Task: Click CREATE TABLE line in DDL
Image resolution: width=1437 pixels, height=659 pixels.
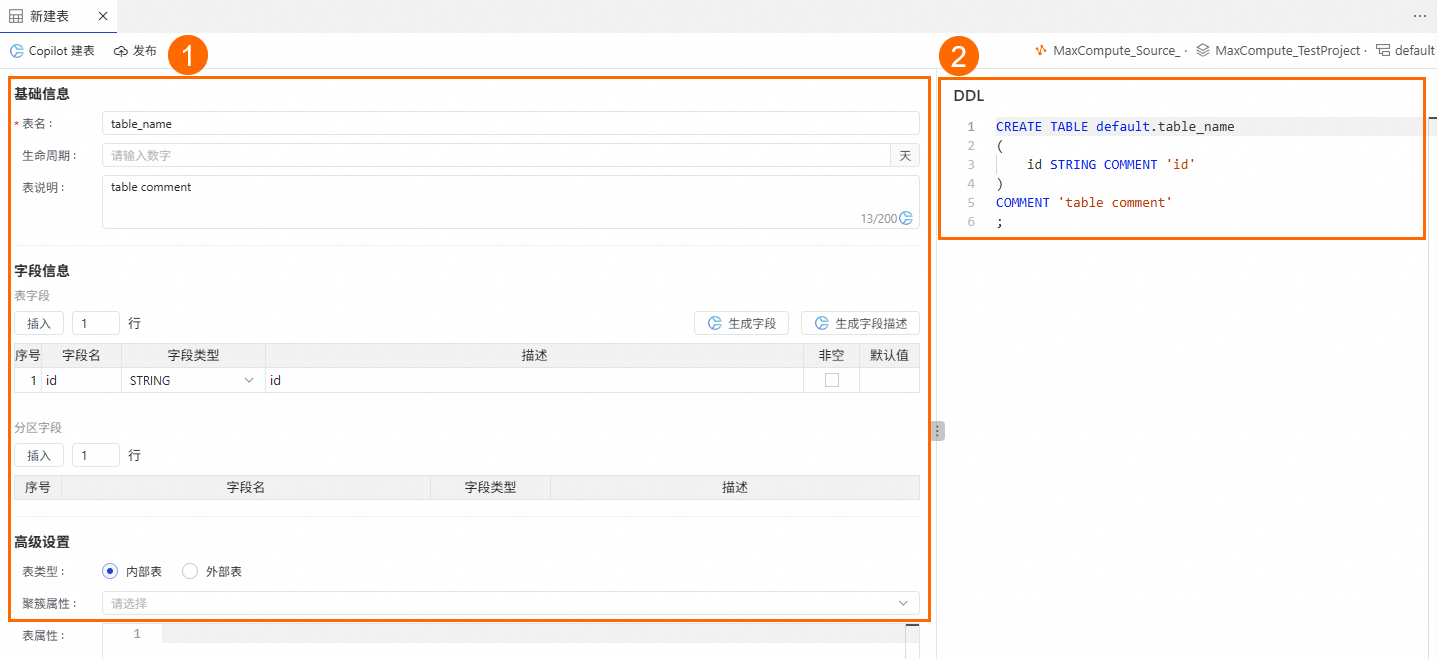Action: pos(1115,127)
